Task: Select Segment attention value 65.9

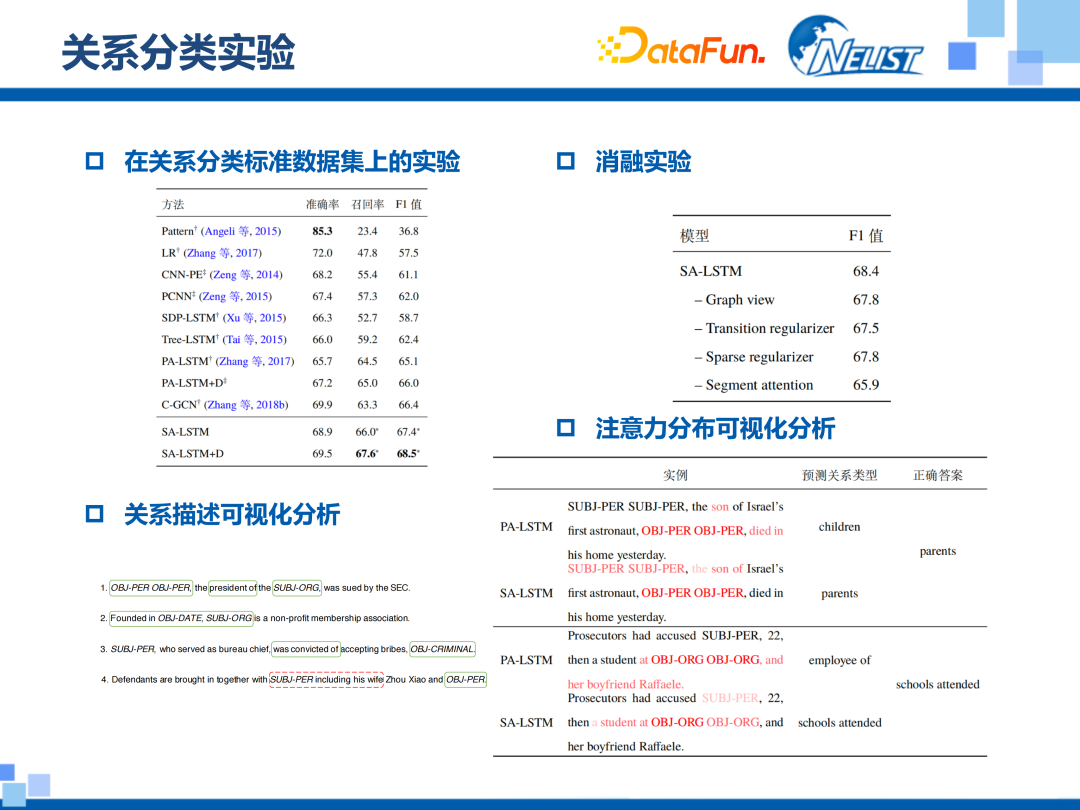Action: 866,385
